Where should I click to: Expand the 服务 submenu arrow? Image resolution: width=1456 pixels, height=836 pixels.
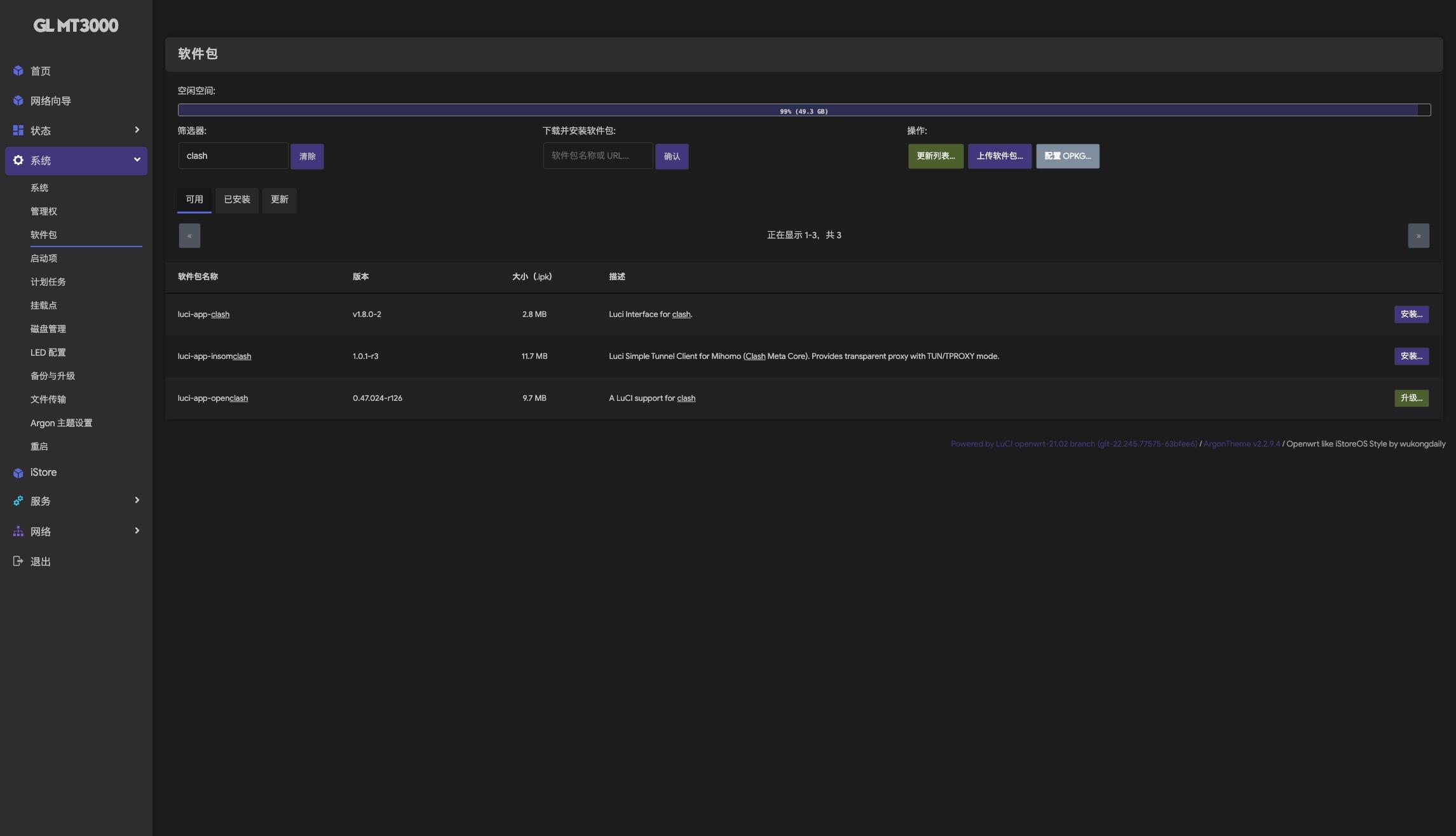[x=137, y=501]
